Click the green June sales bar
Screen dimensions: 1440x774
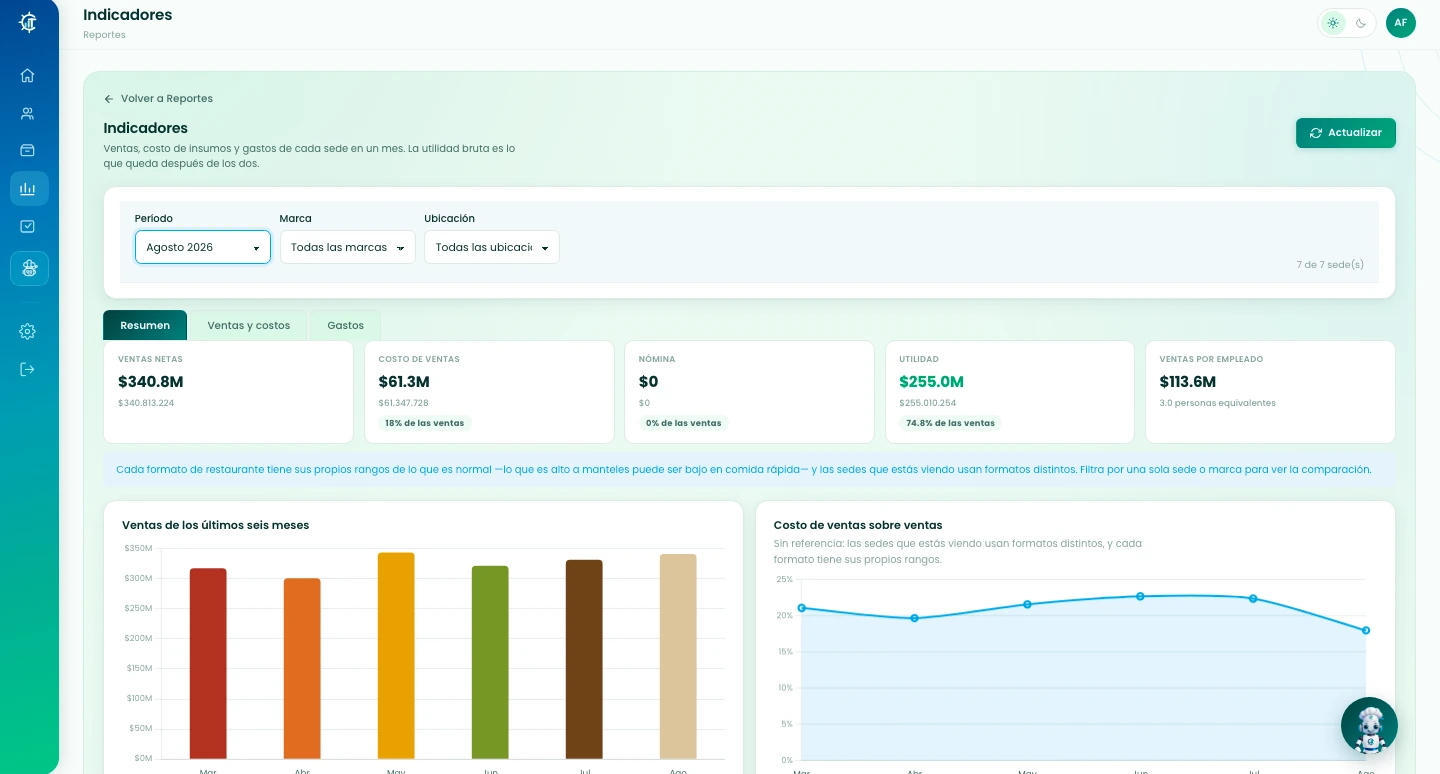point(490,662)
